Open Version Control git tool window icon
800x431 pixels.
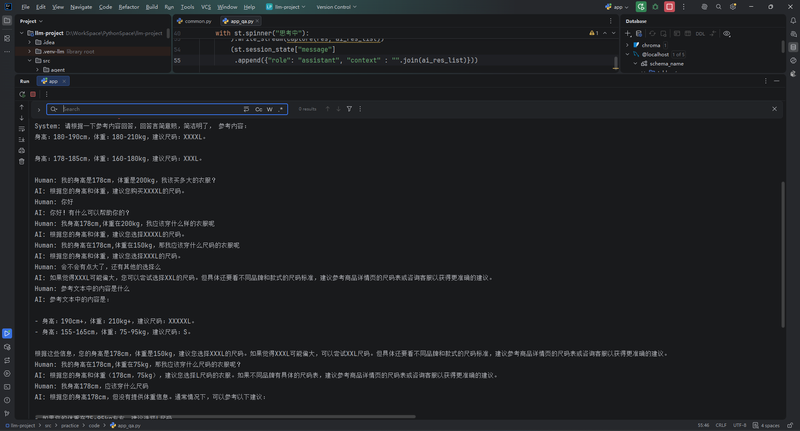point(7,413)
